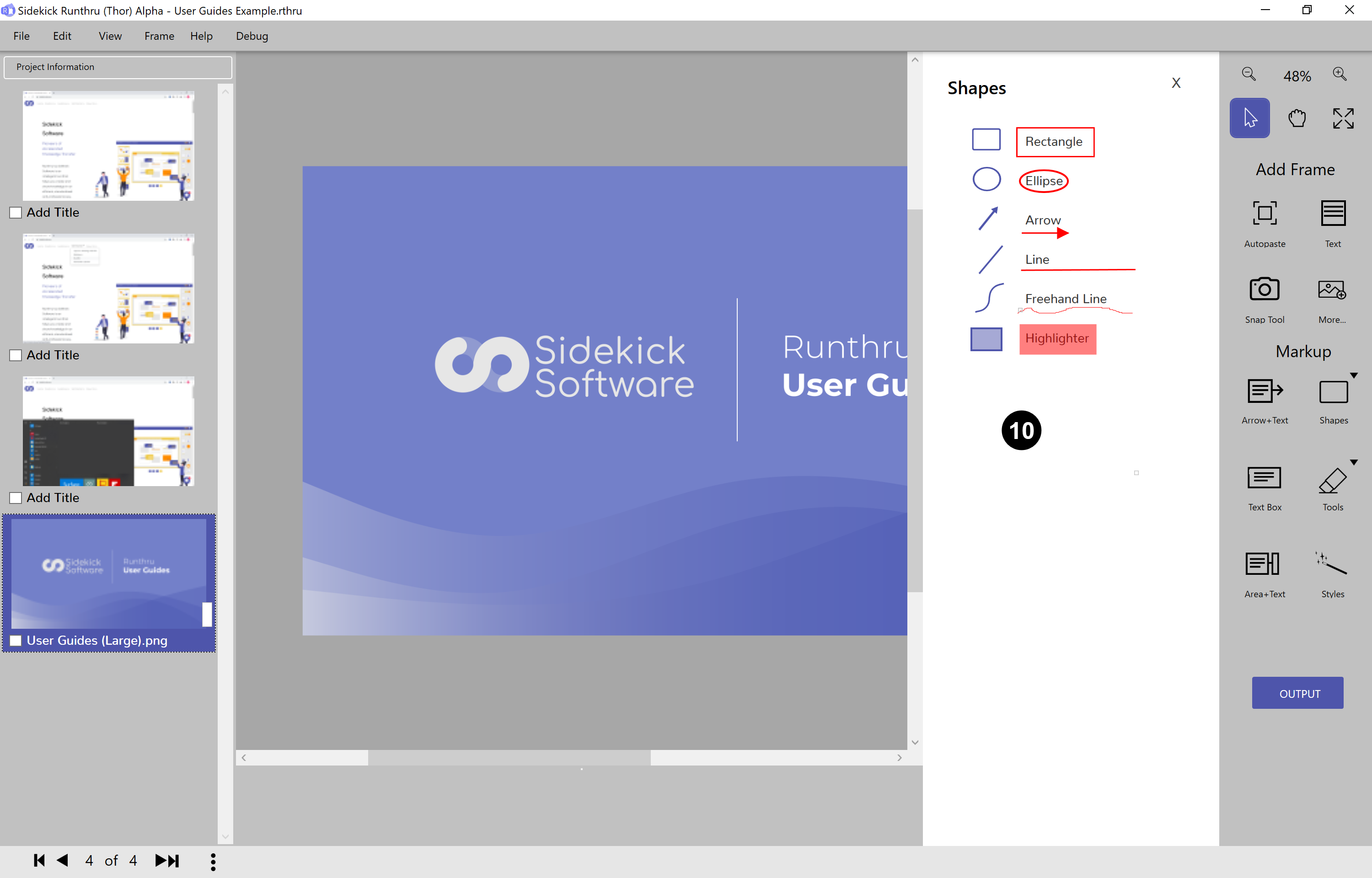Add an Autopaste frame
The width and height of the screenshot is (1372, 878).
point(1264,224)
